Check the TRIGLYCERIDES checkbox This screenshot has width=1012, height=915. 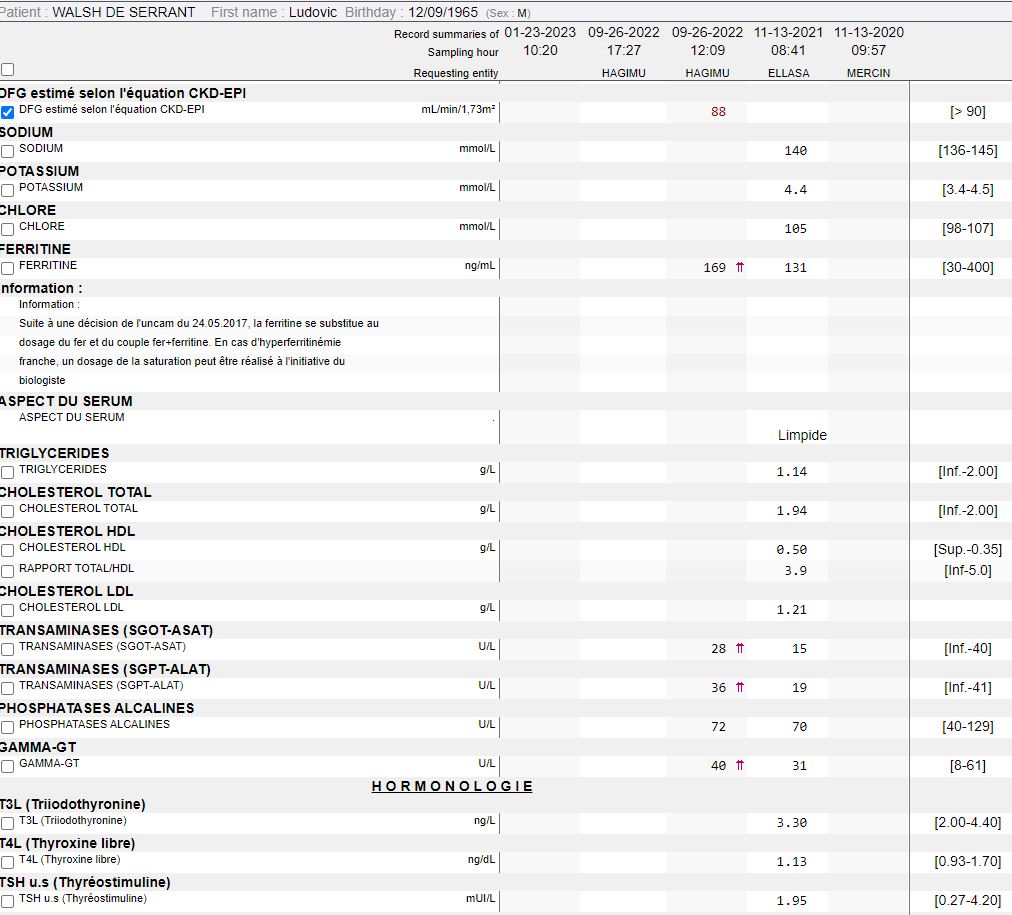(x=8, y=471)
